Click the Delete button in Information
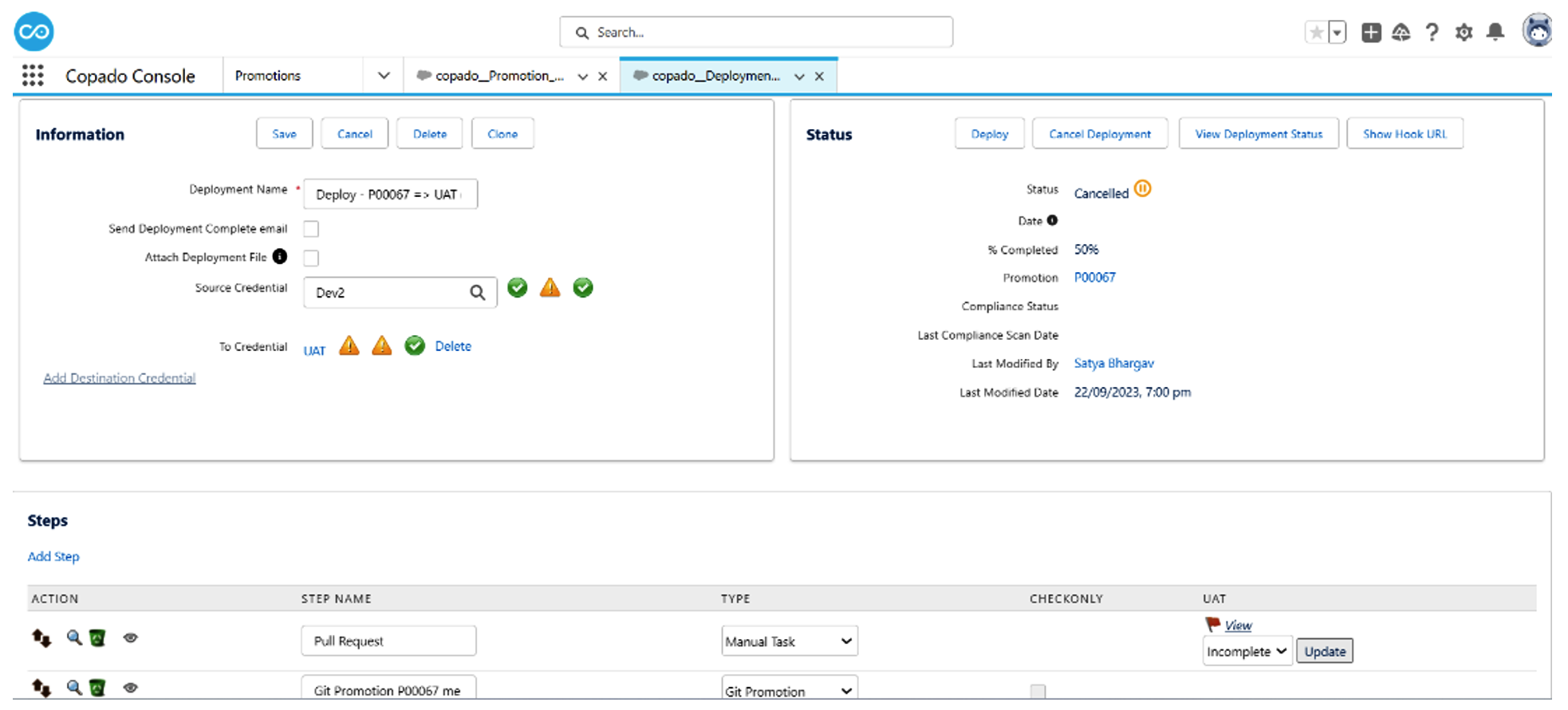Image resolution: width=1568 pixels, height=710 pixels. [x=430, y=133]
